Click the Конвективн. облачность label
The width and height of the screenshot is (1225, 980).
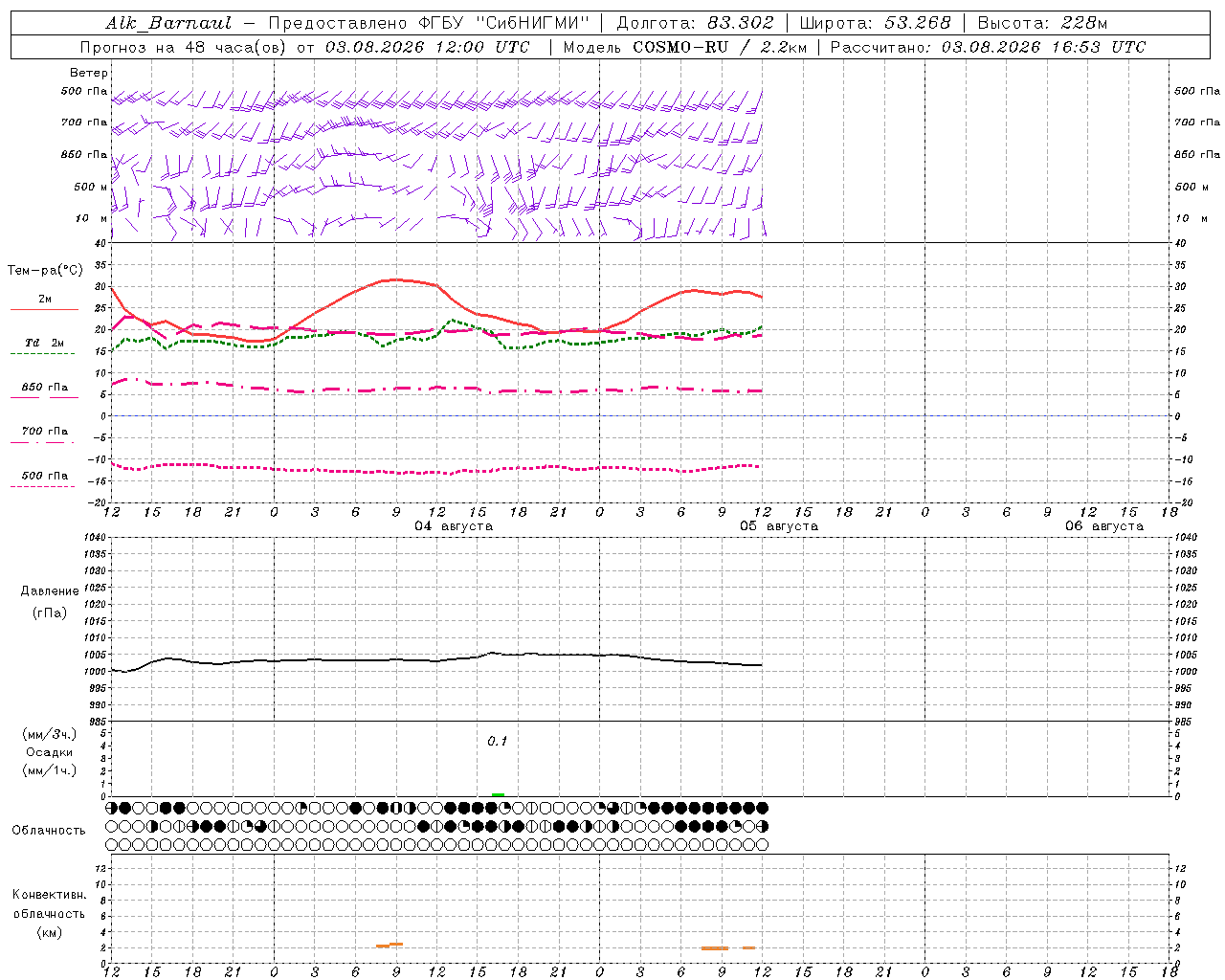point(49,913)
